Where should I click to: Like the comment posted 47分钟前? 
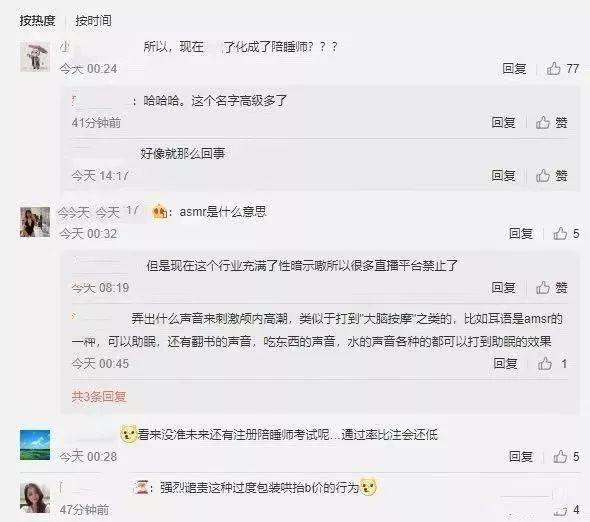tap(566, 510)
